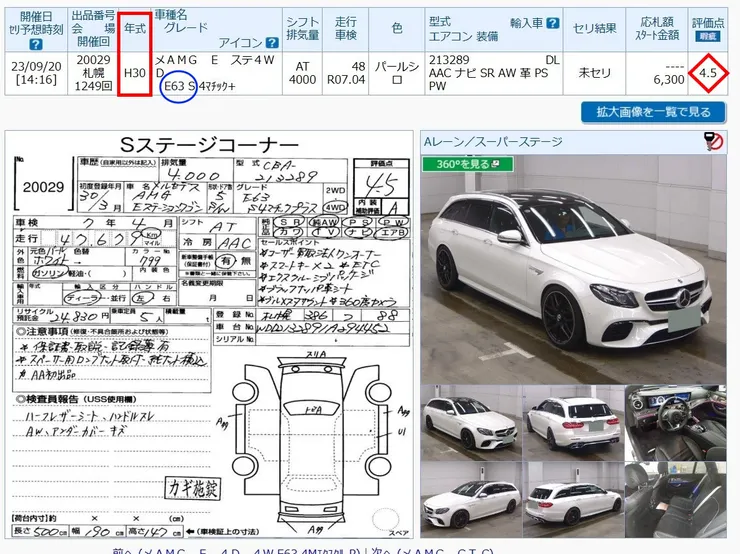This screenshot has height=554, width=740.
Task: Open front-left car thumbnail in second row
Action: click(x=471, y=500)
